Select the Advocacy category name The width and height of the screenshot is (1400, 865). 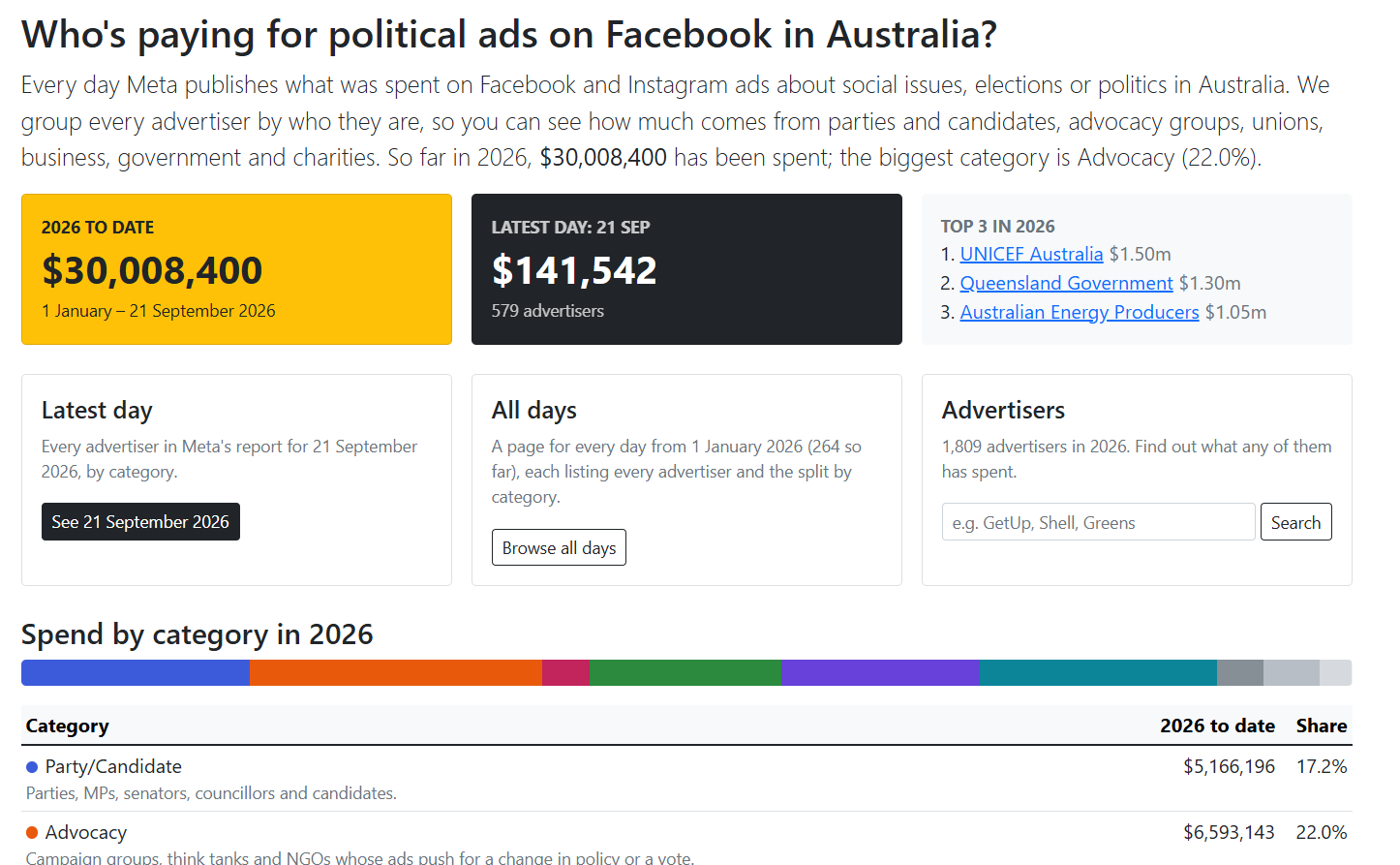(86, 832)
